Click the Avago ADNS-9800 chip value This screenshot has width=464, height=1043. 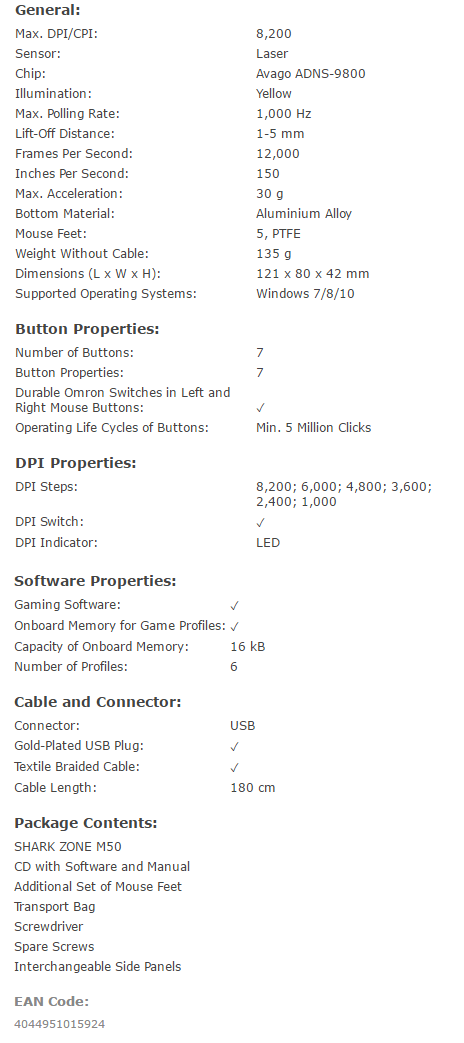[310, 74]
